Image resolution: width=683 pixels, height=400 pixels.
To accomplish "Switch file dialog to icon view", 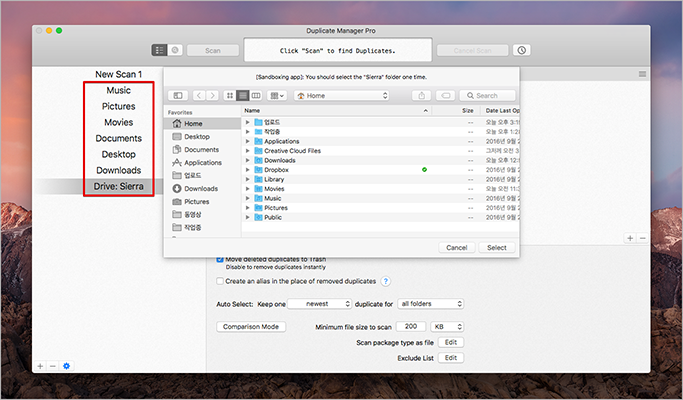I will pos(230,95).
